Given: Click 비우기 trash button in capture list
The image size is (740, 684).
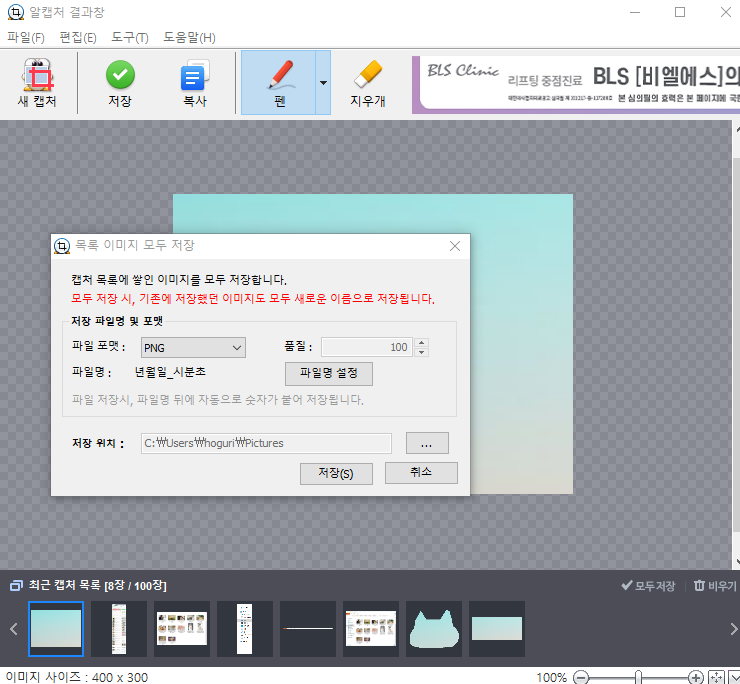Looking at the screenshot, I should [715, 586].
